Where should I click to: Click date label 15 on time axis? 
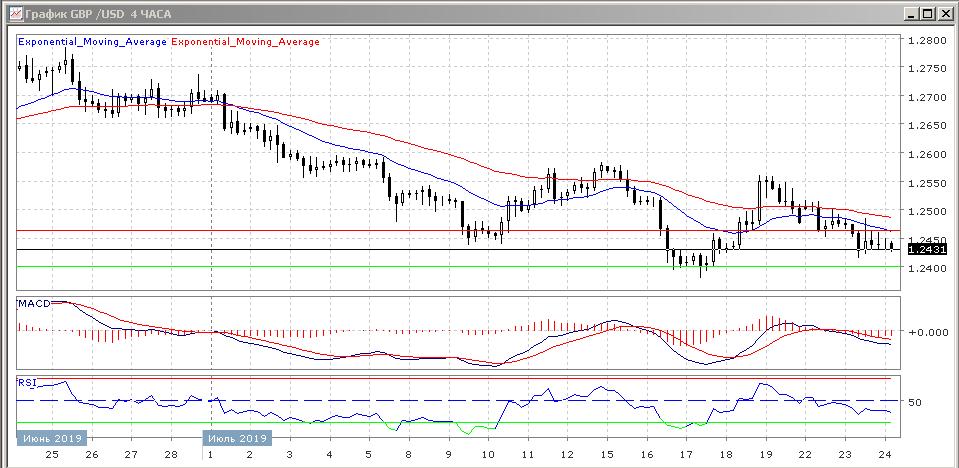tap(607, 455)
